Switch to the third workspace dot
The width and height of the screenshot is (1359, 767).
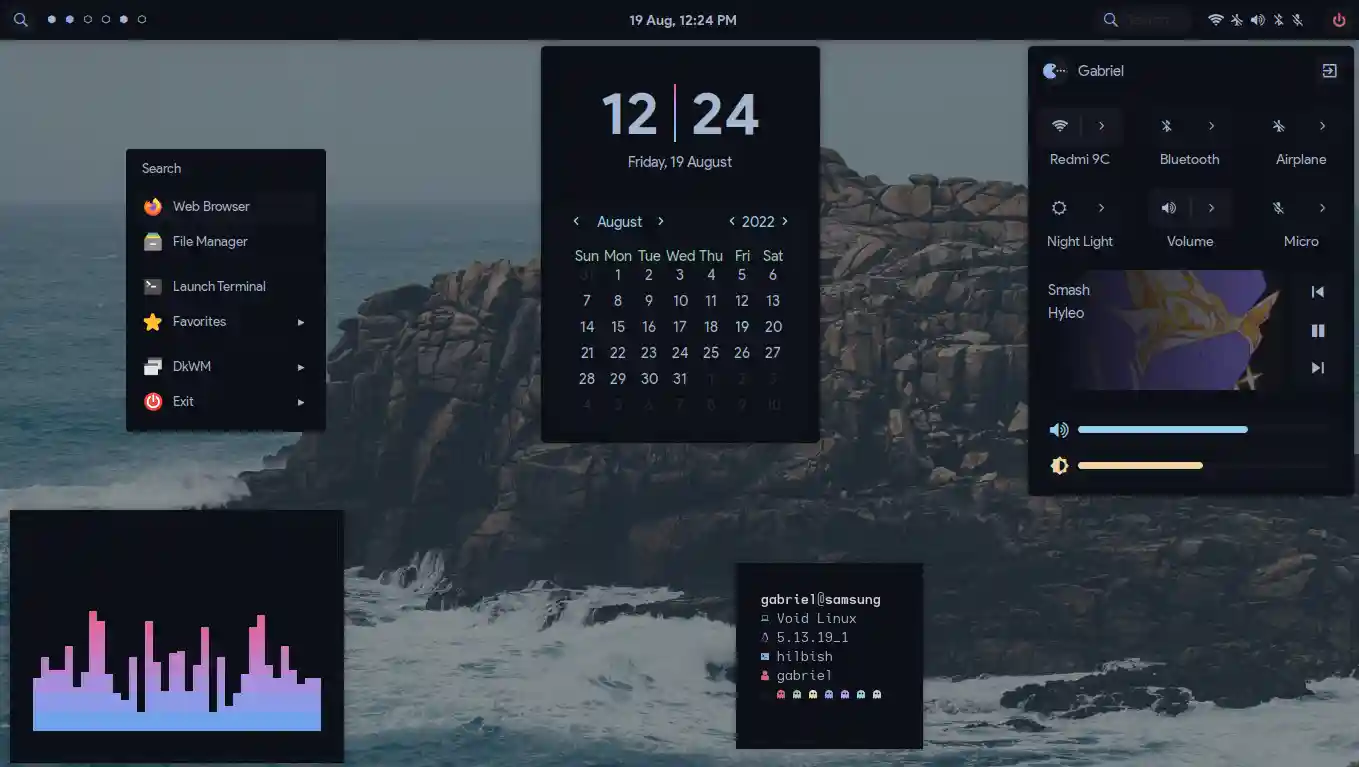coord(88,19)
